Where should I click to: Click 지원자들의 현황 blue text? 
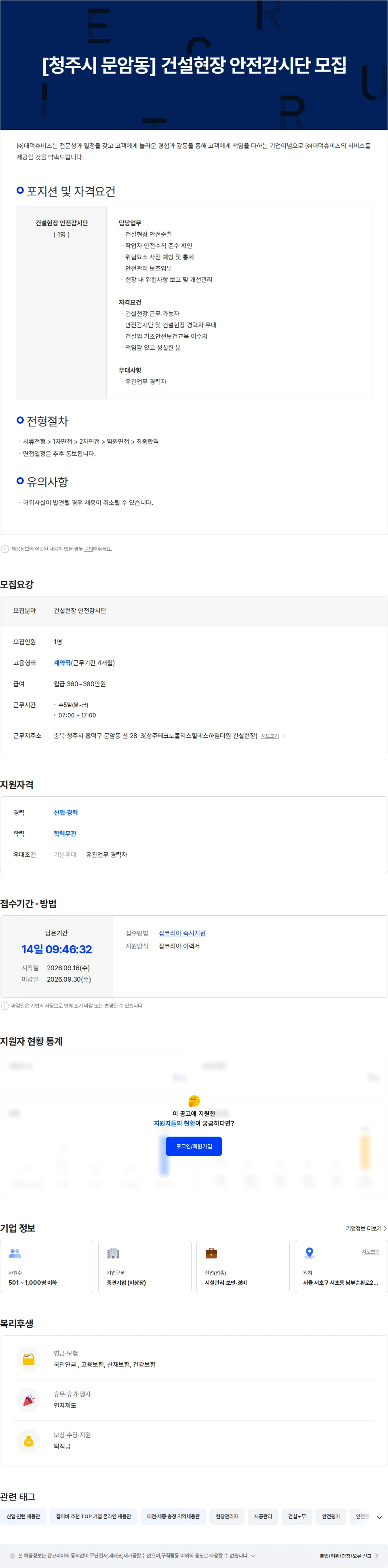[175, 1123]
